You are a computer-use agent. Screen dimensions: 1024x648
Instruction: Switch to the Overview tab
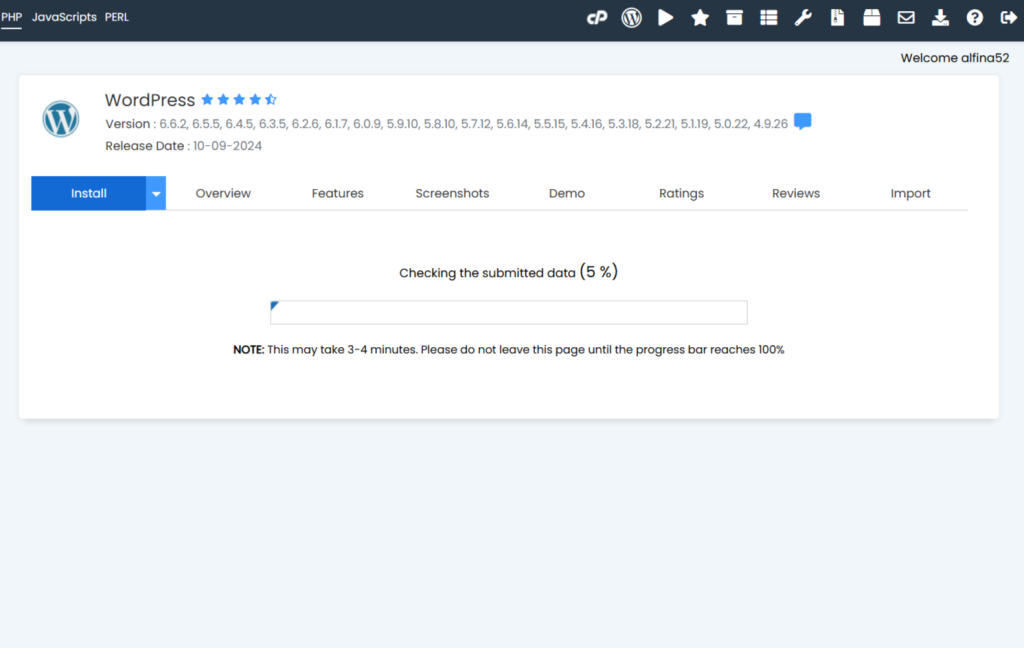(223, 193)
